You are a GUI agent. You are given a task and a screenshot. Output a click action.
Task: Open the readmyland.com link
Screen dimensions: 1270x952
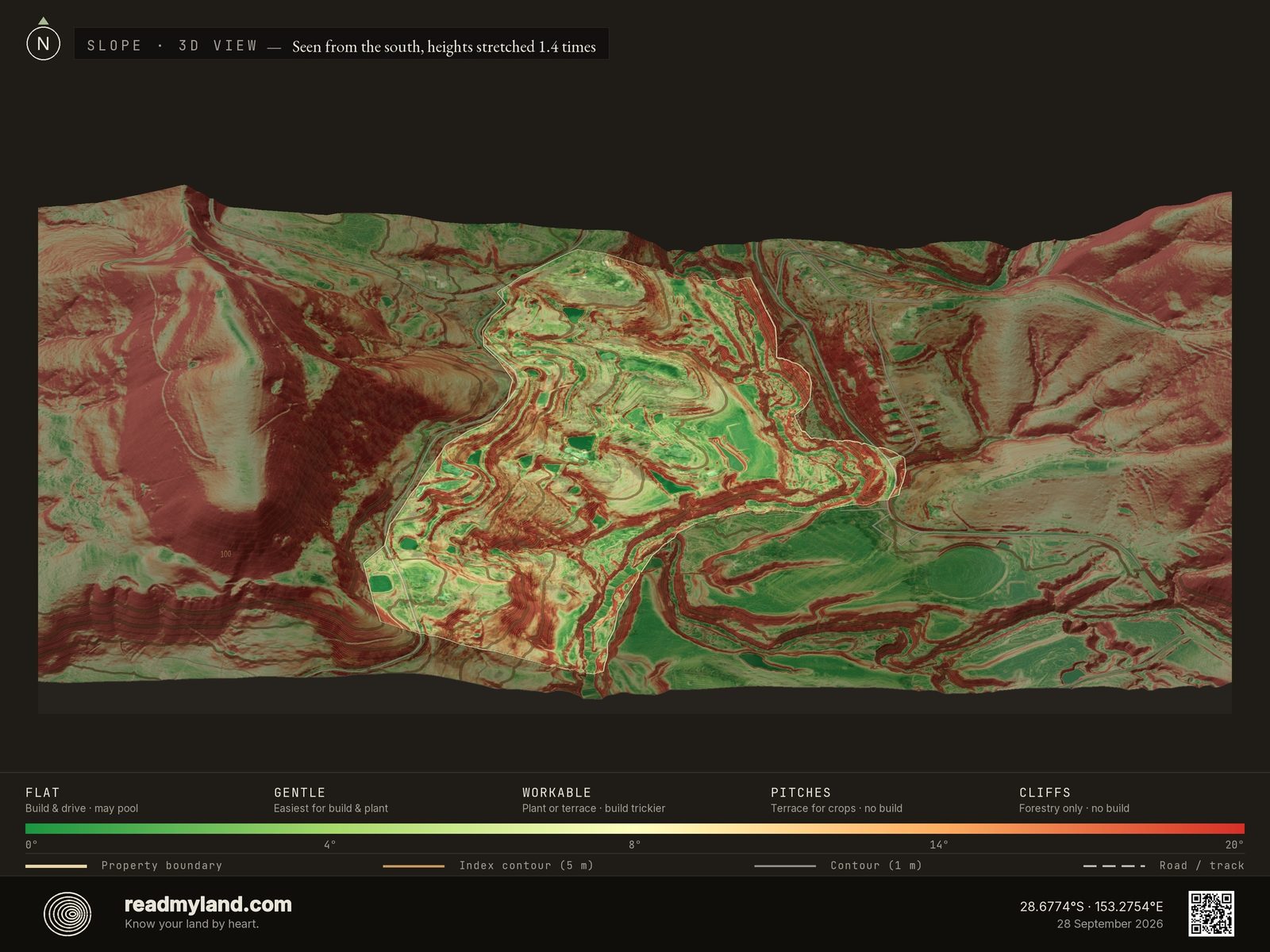point(208,904)
